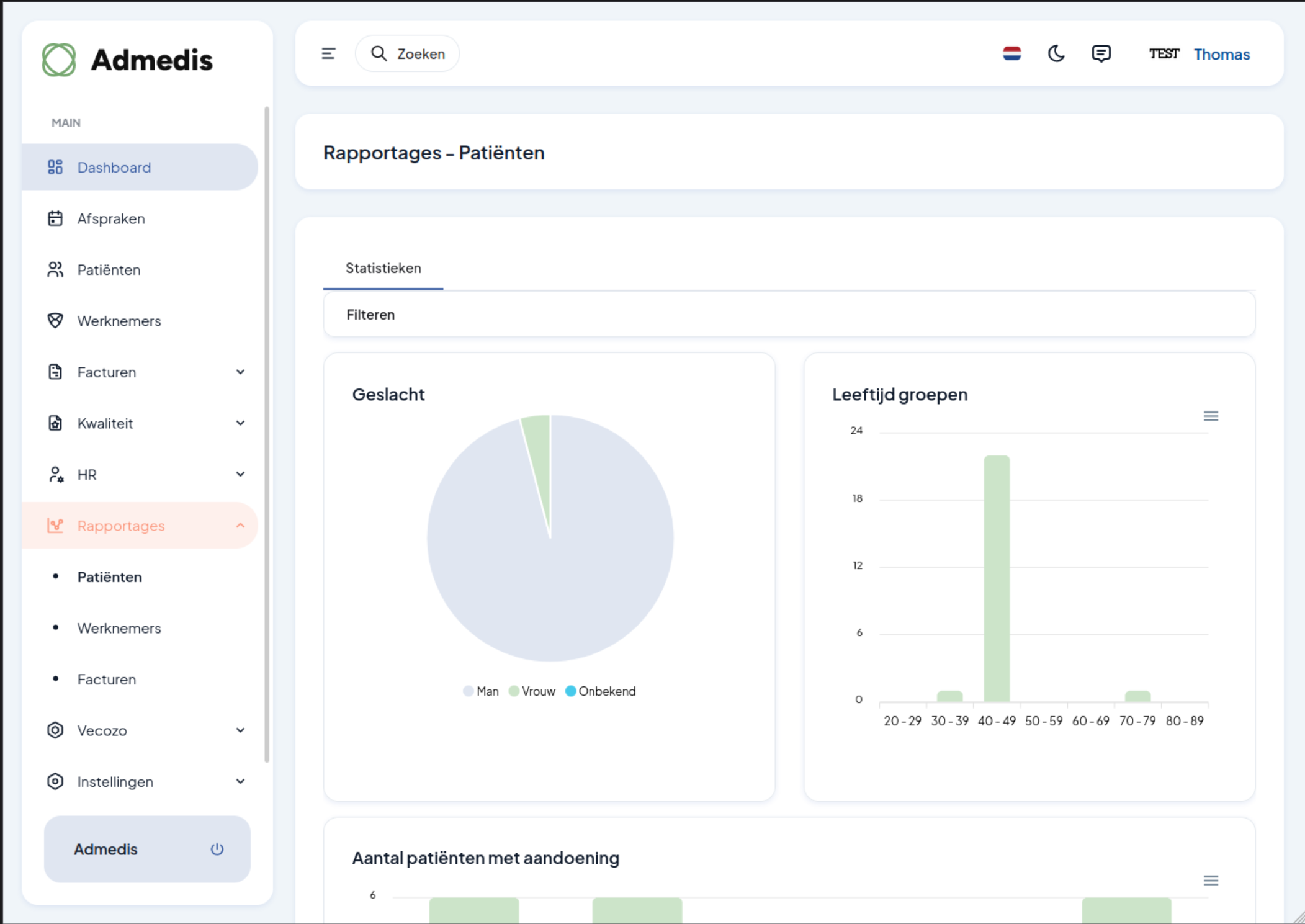Open the messages chat icon
The width and height of the screenshot is (1305, 924).
click(x=1101, y=54)
